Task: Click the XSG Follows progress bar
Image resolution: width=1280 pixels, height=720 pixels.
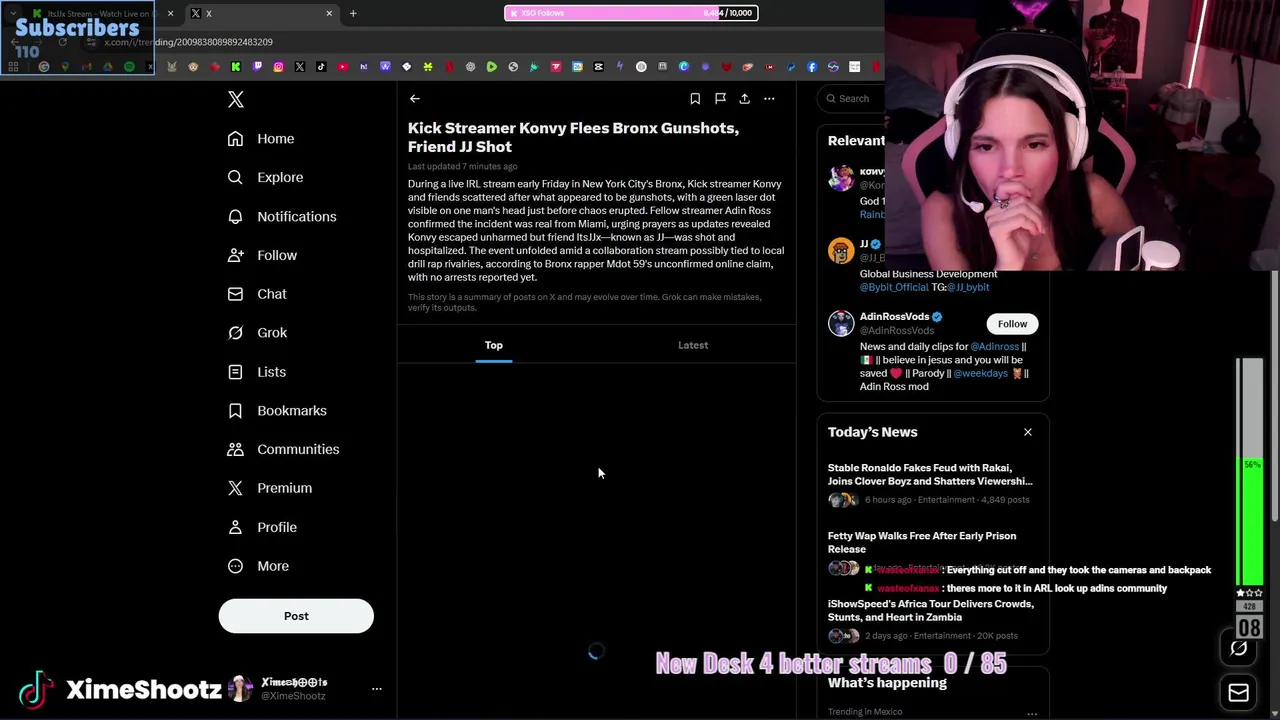Action: pyautogui.click(x=631, y=13)
